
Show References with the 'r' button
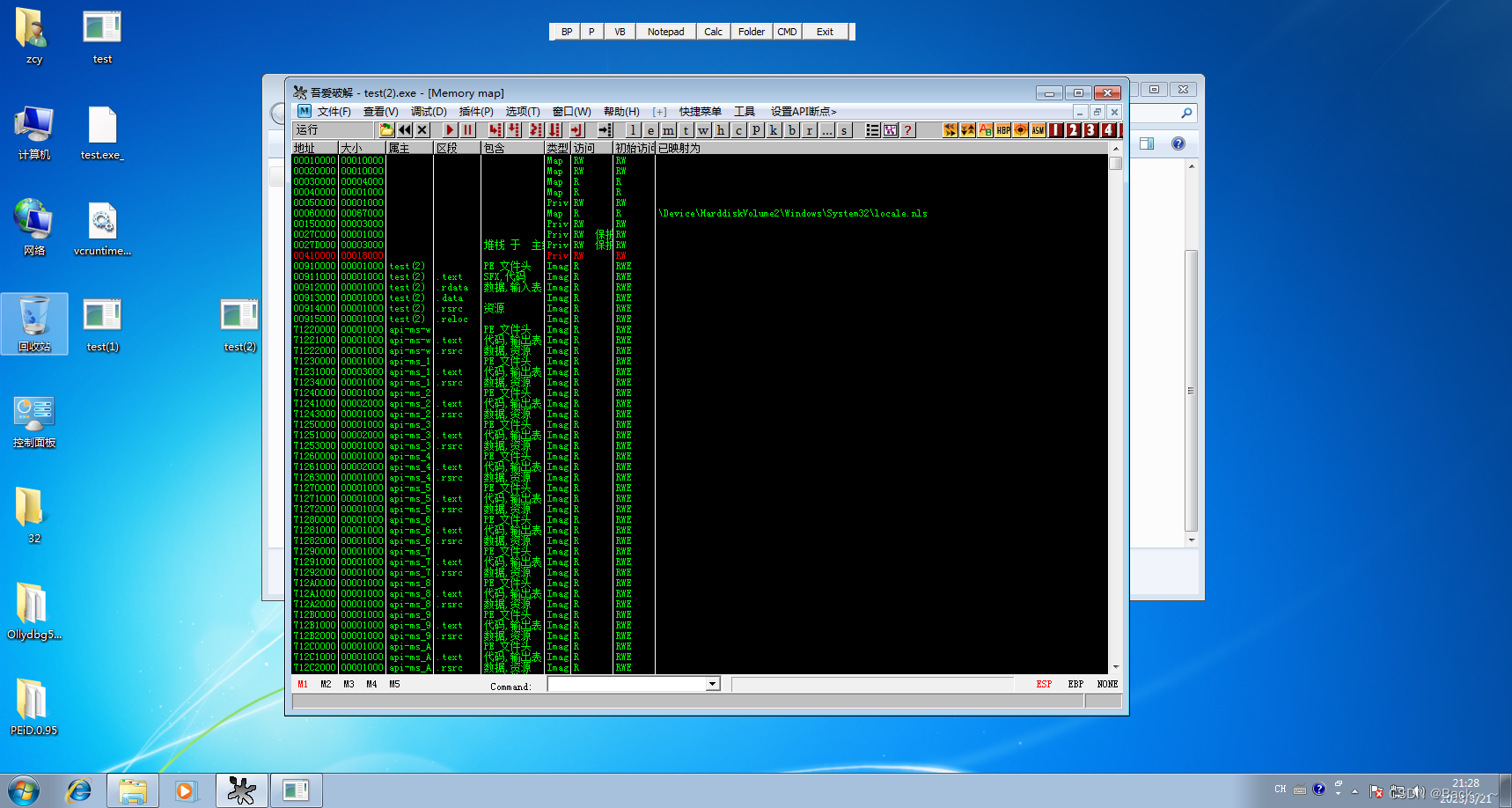[x=809, y=130]
